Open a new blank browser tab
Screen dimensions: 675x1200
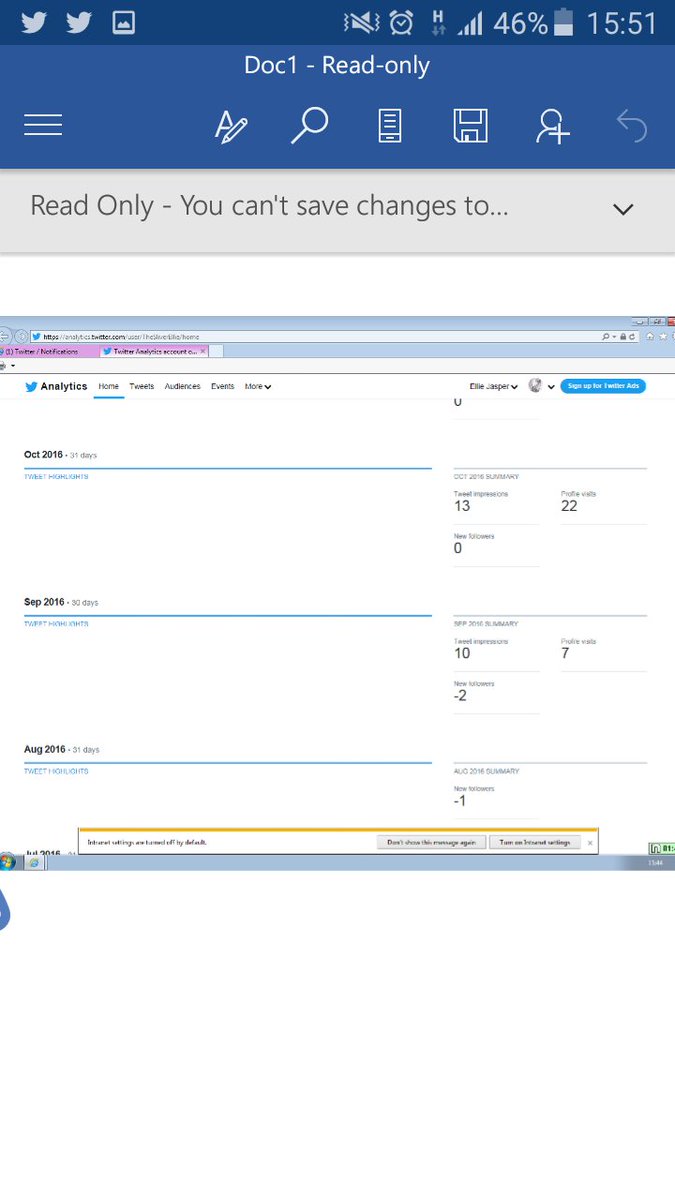tap(216, 351)
